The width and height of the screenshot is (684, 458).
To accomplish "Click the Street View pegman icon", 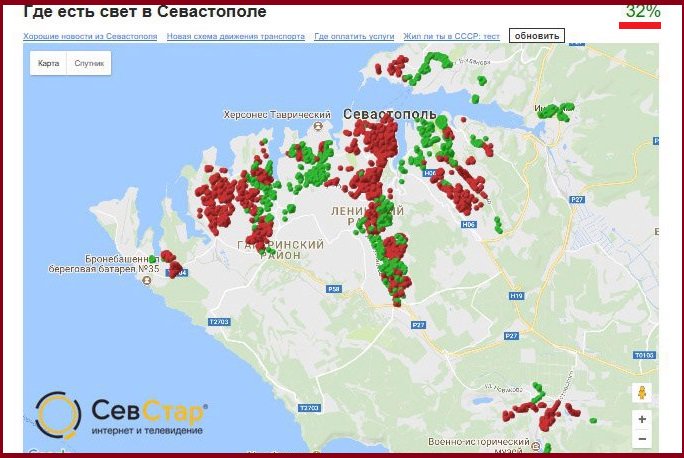I will (x=642, y=393).
